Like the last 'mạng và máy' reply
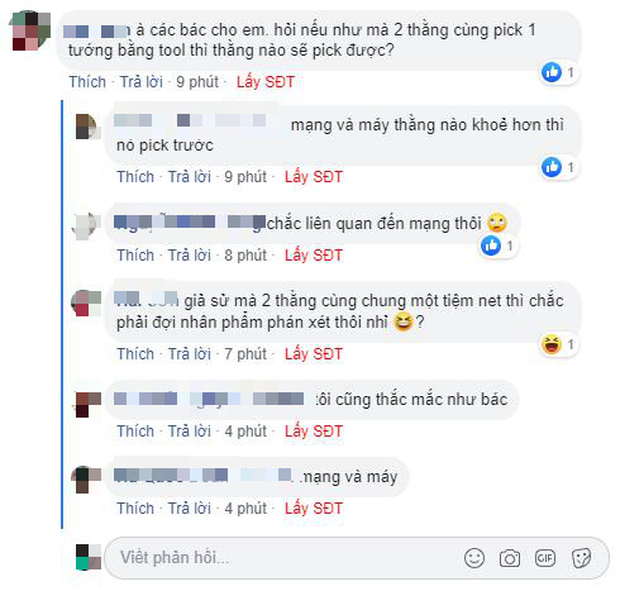 [135, 508]
